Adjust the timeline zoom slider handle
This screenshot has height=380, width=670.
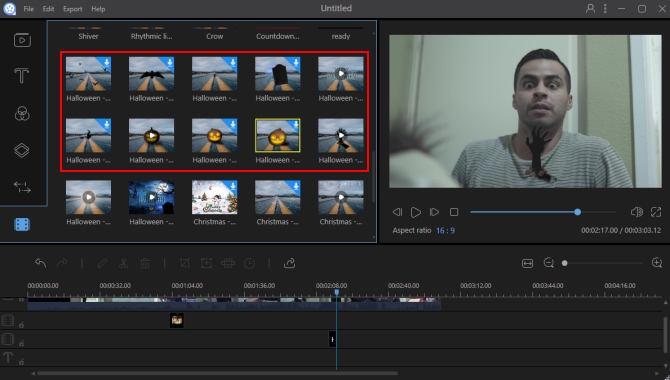click(564, 263)
